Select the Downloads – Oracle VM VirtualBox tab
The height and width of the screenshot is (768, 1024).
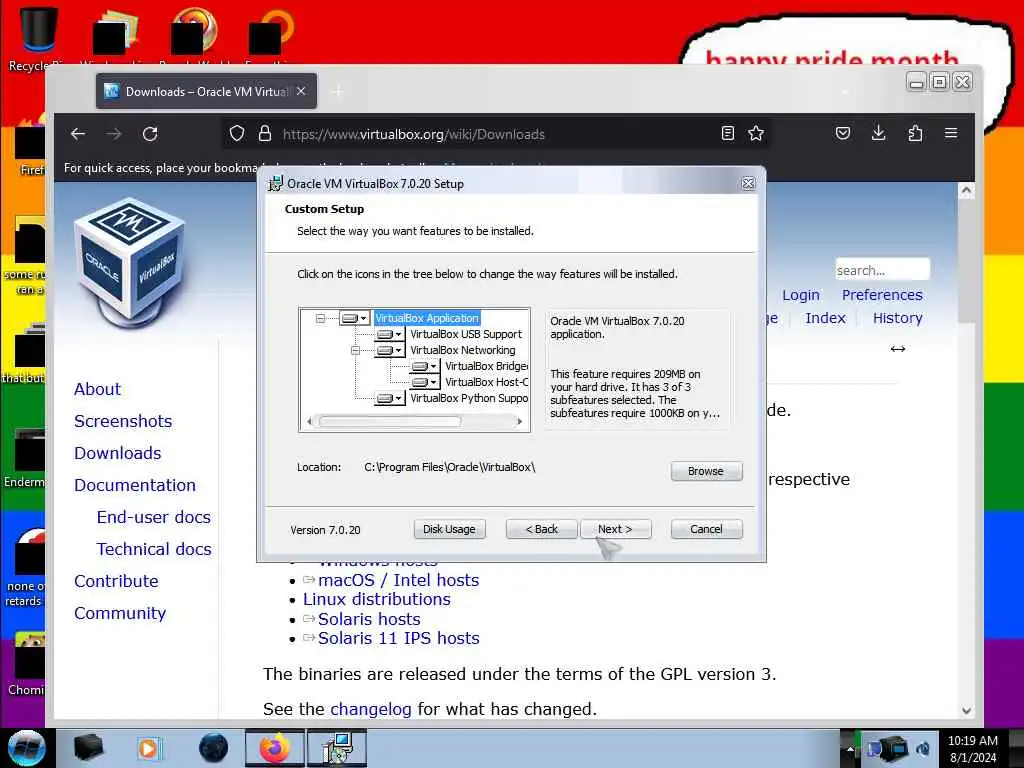click(x=206, y=91)
